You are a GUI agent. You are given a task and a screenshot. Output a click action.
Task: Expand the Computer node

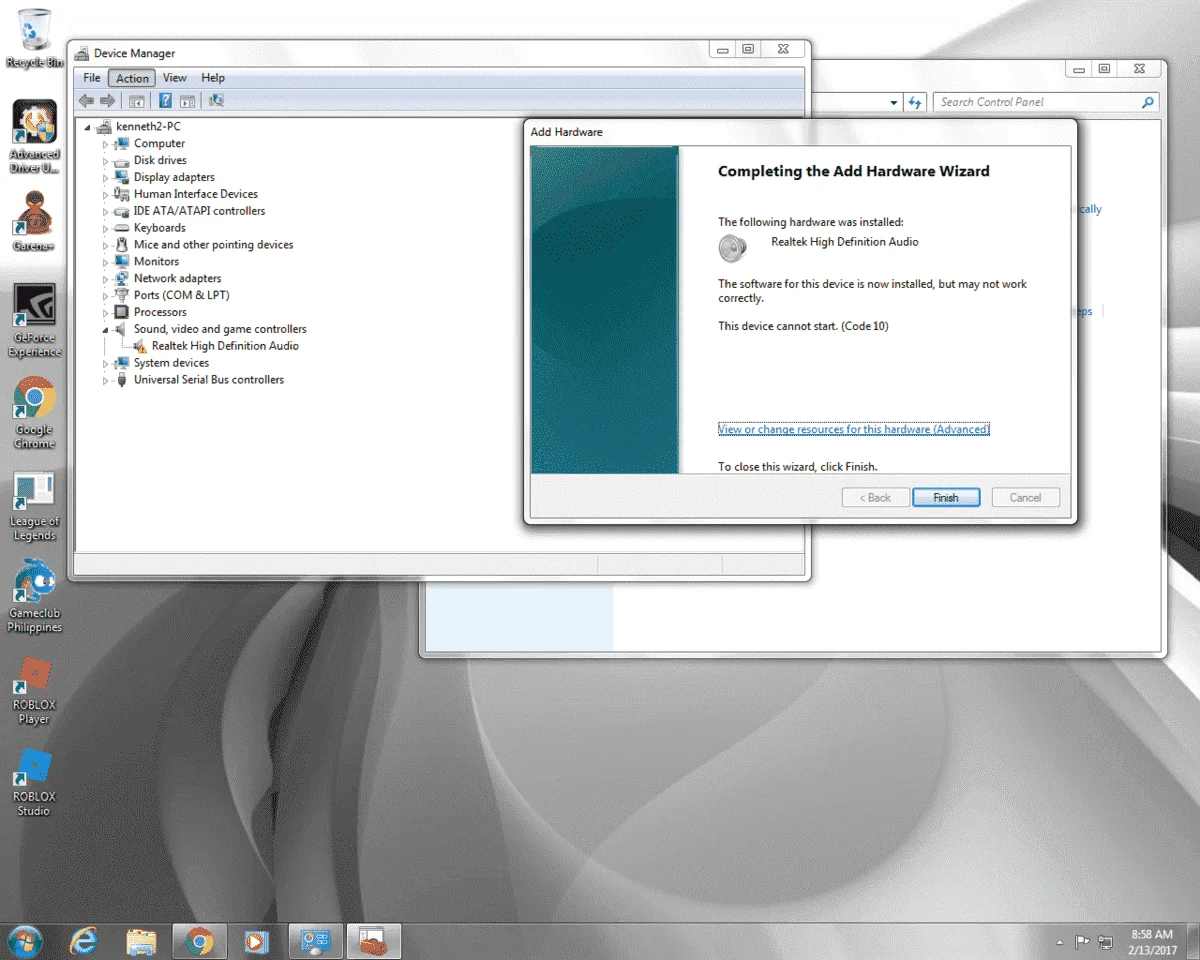[x=105, y=144]
